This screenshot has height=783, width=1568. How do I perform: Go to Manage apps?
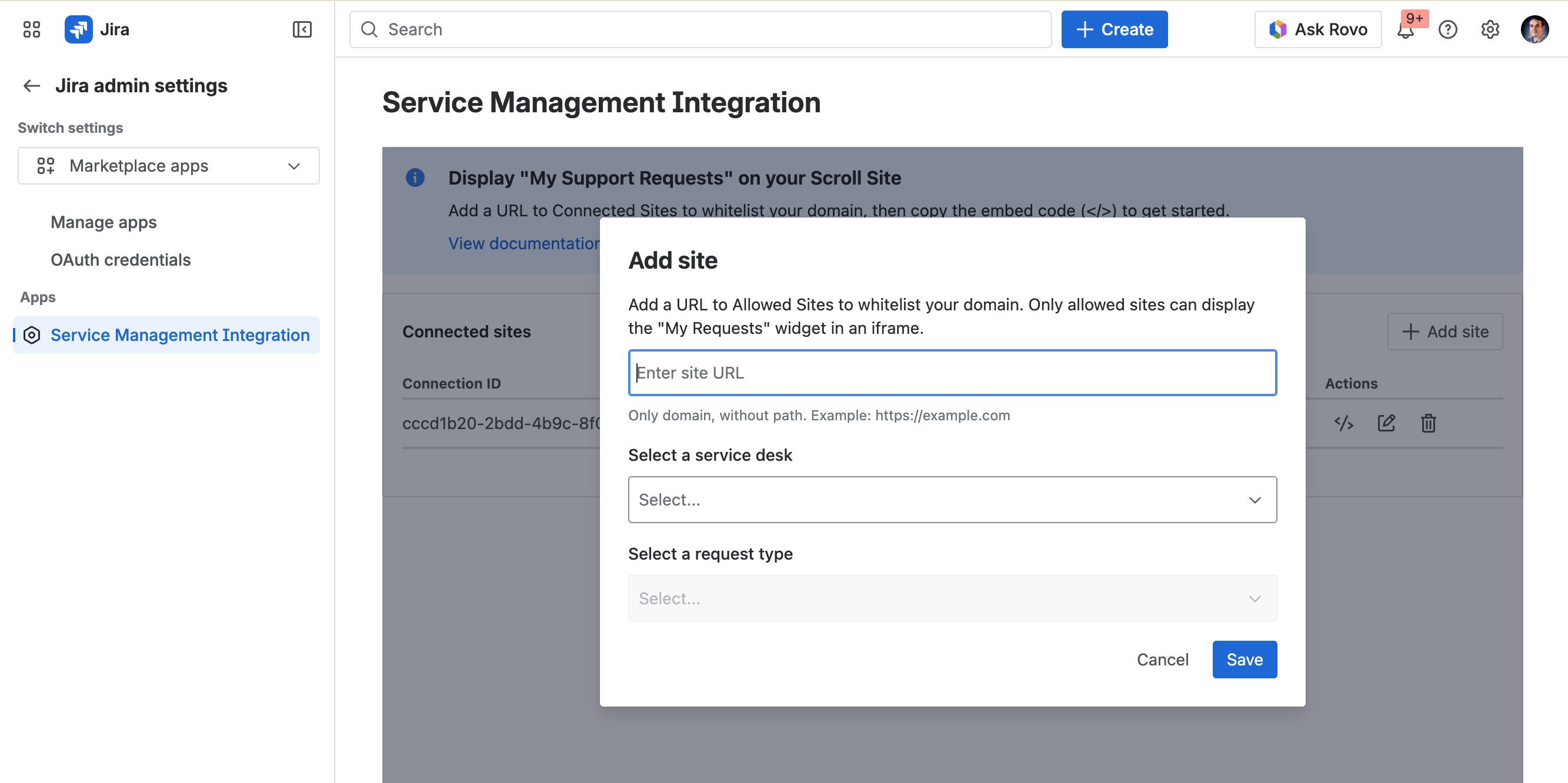pos(104,222)
